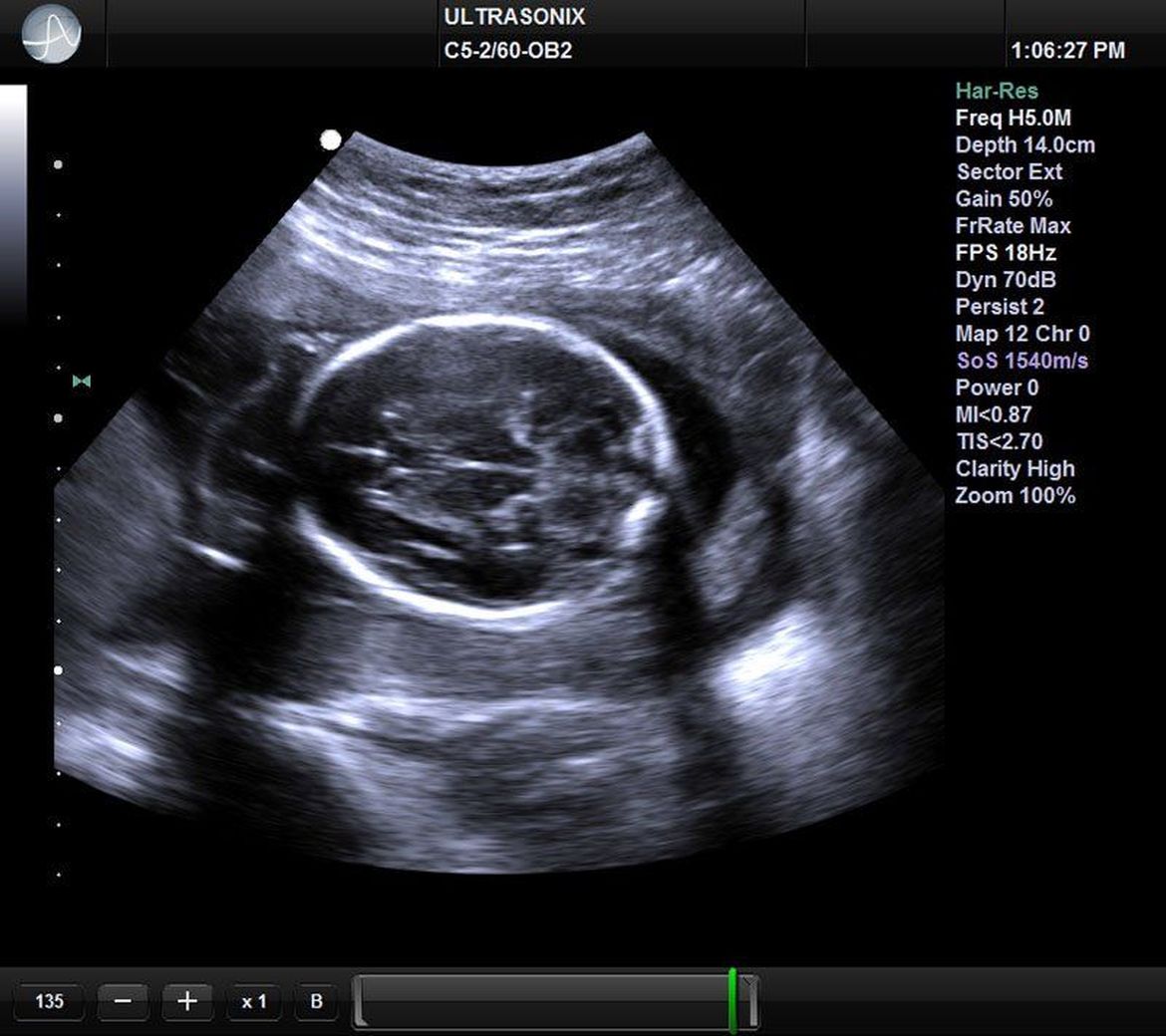This screenshot has height=1036, width=1166.
Task: Toggle the B mode button
Action: 316,1001
